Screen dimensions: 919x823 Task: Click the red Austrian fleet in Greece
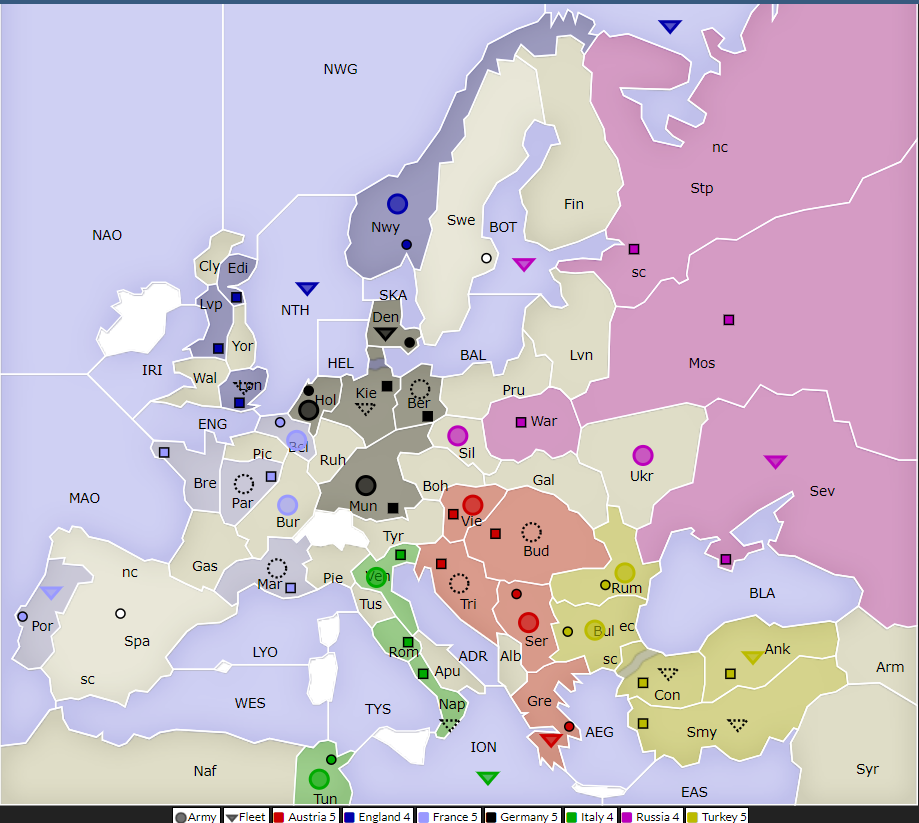(550, 740)
